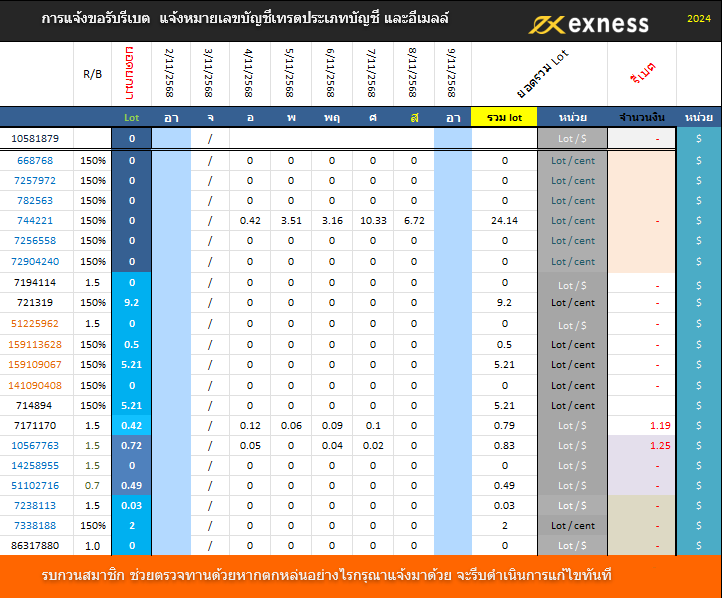The width and height of the screenshot is (722, 598).
Task: Select the rebate amount 1.25 cell
Action: [x=659, y=445]
